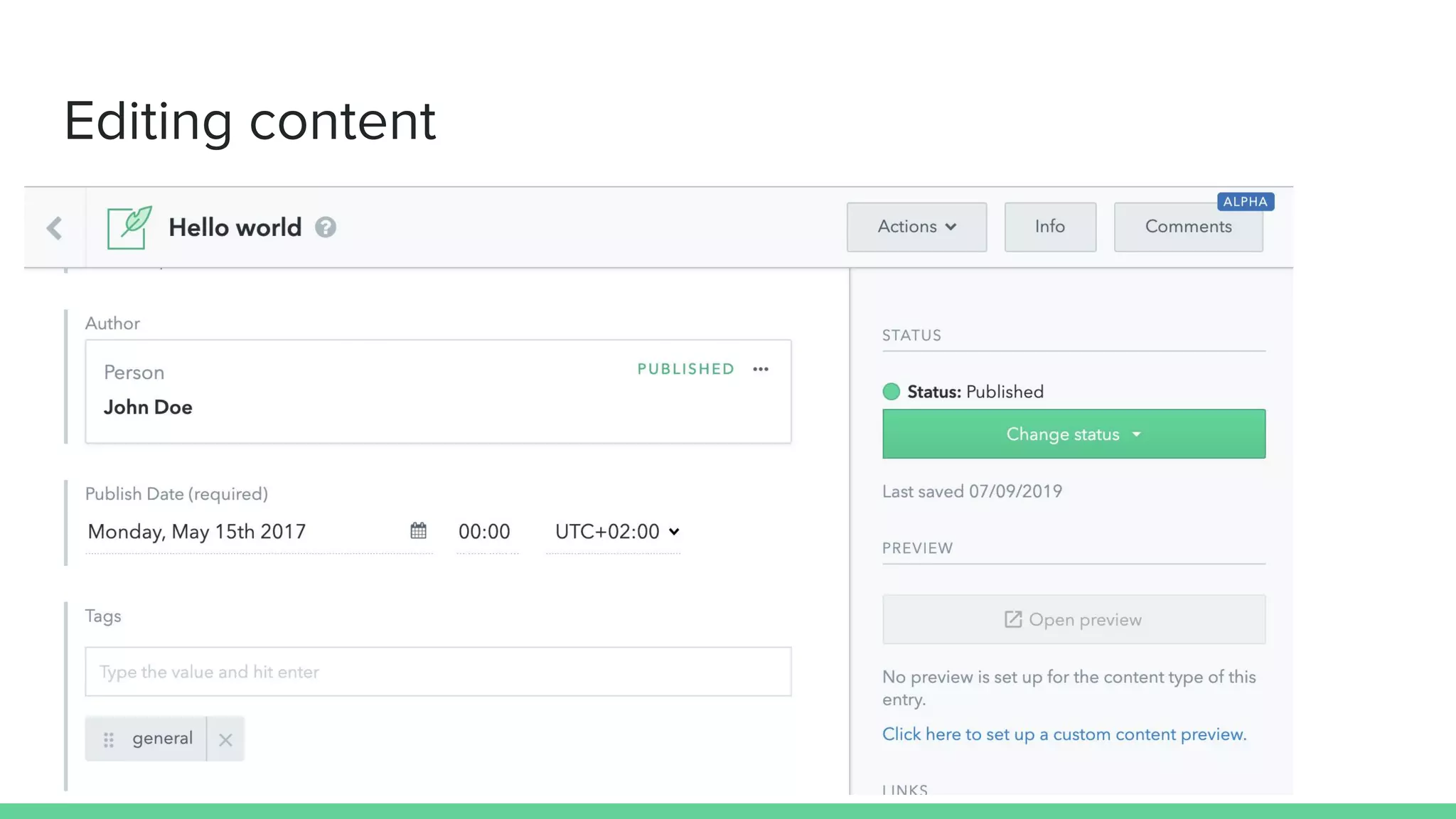This screenshot has width=1456, height=819.
Task: Open the Info tab
Action: point(1049,227)
